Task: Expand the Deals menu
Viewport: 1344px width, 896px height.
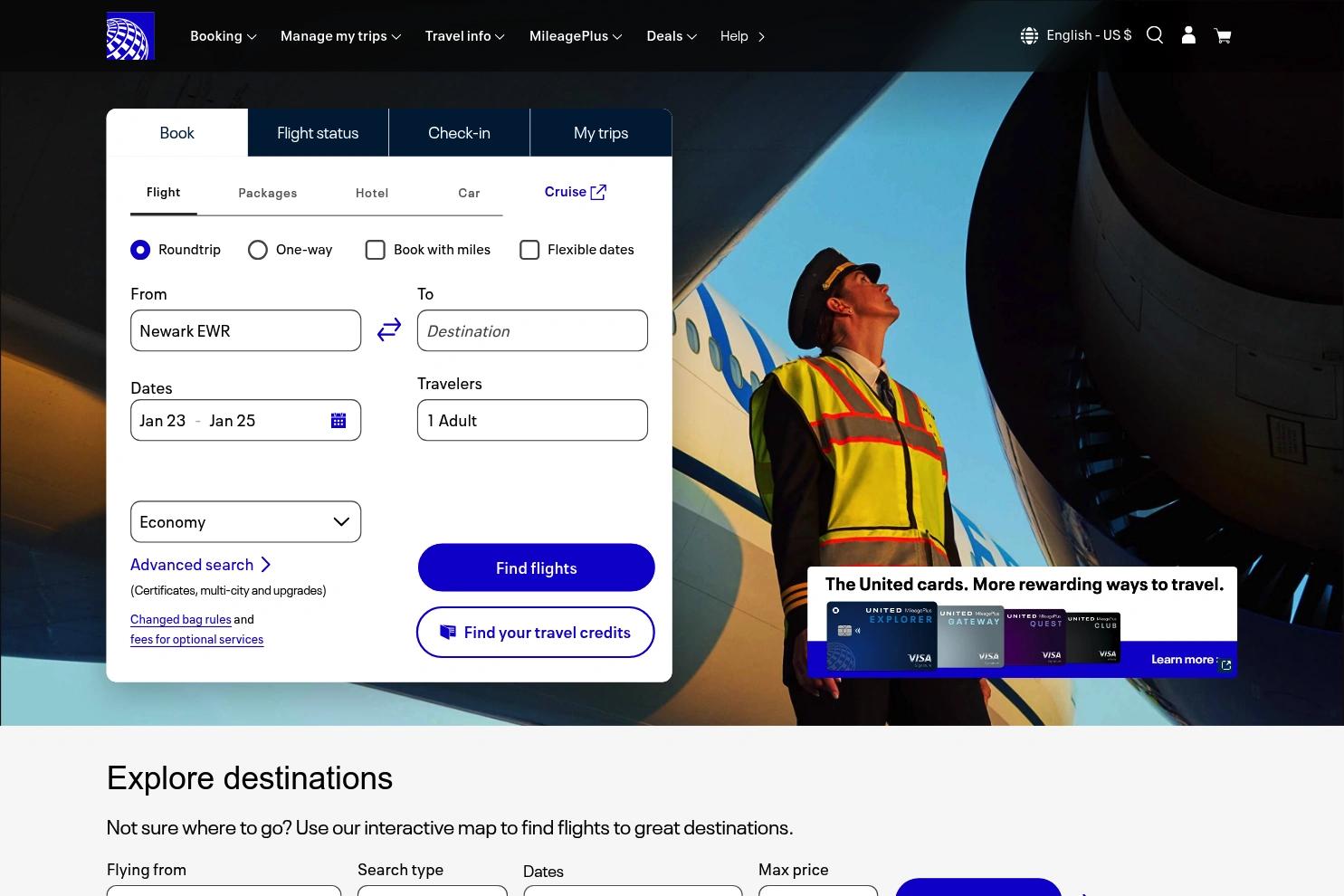Action: pyautogui.click(x=672, y=36)
